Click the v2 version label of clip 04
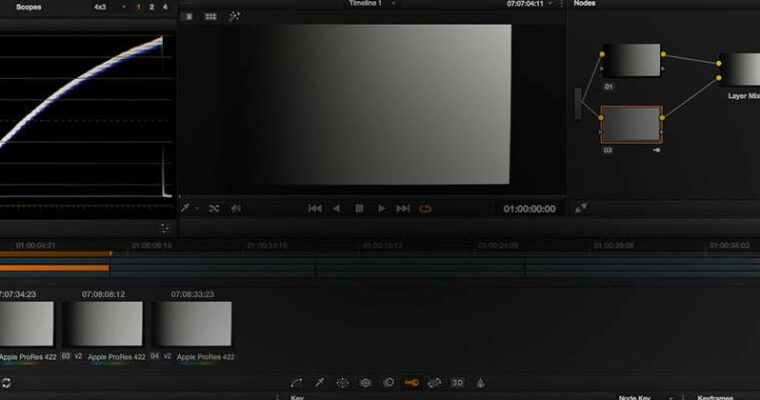 click(167, 356)
